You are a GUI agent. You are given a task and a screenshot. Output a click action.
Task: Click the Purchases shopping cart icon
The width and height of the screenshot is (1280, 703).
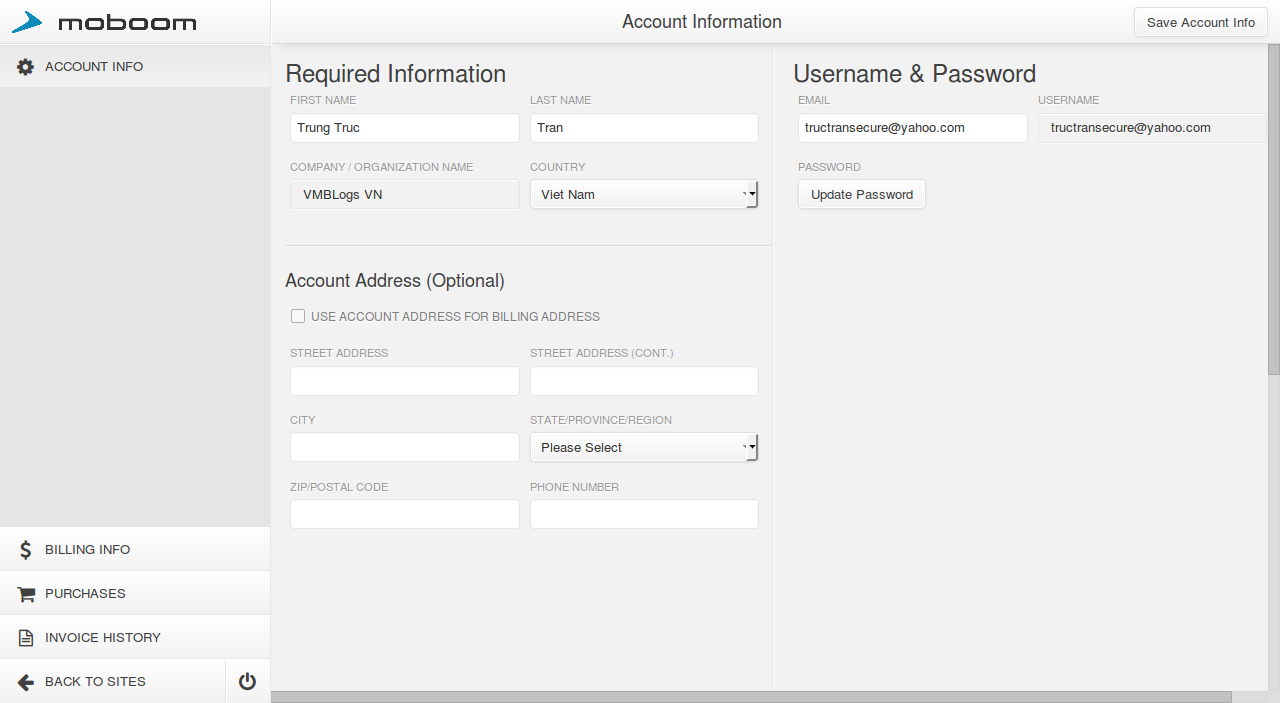click(x=26, y=594)
